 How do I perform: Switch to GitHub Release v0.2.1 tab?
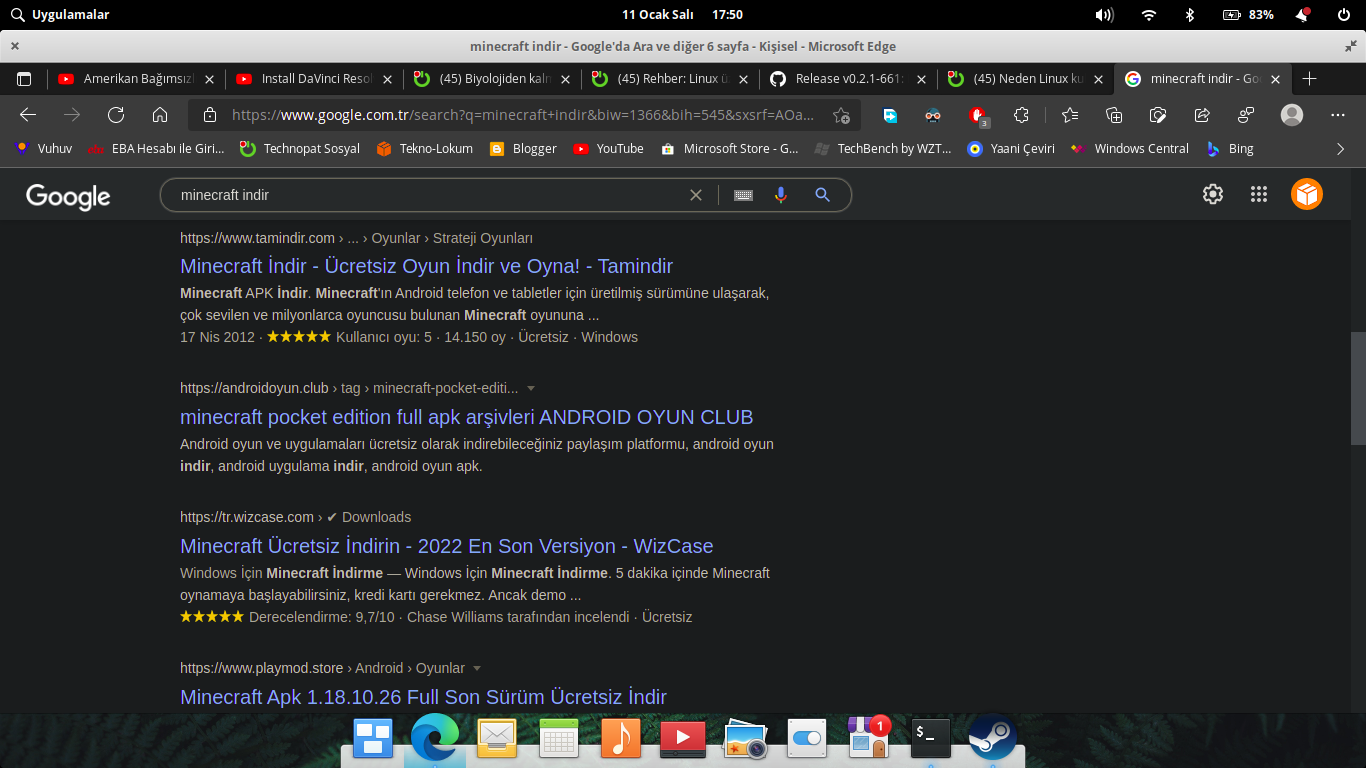[849, 79]
